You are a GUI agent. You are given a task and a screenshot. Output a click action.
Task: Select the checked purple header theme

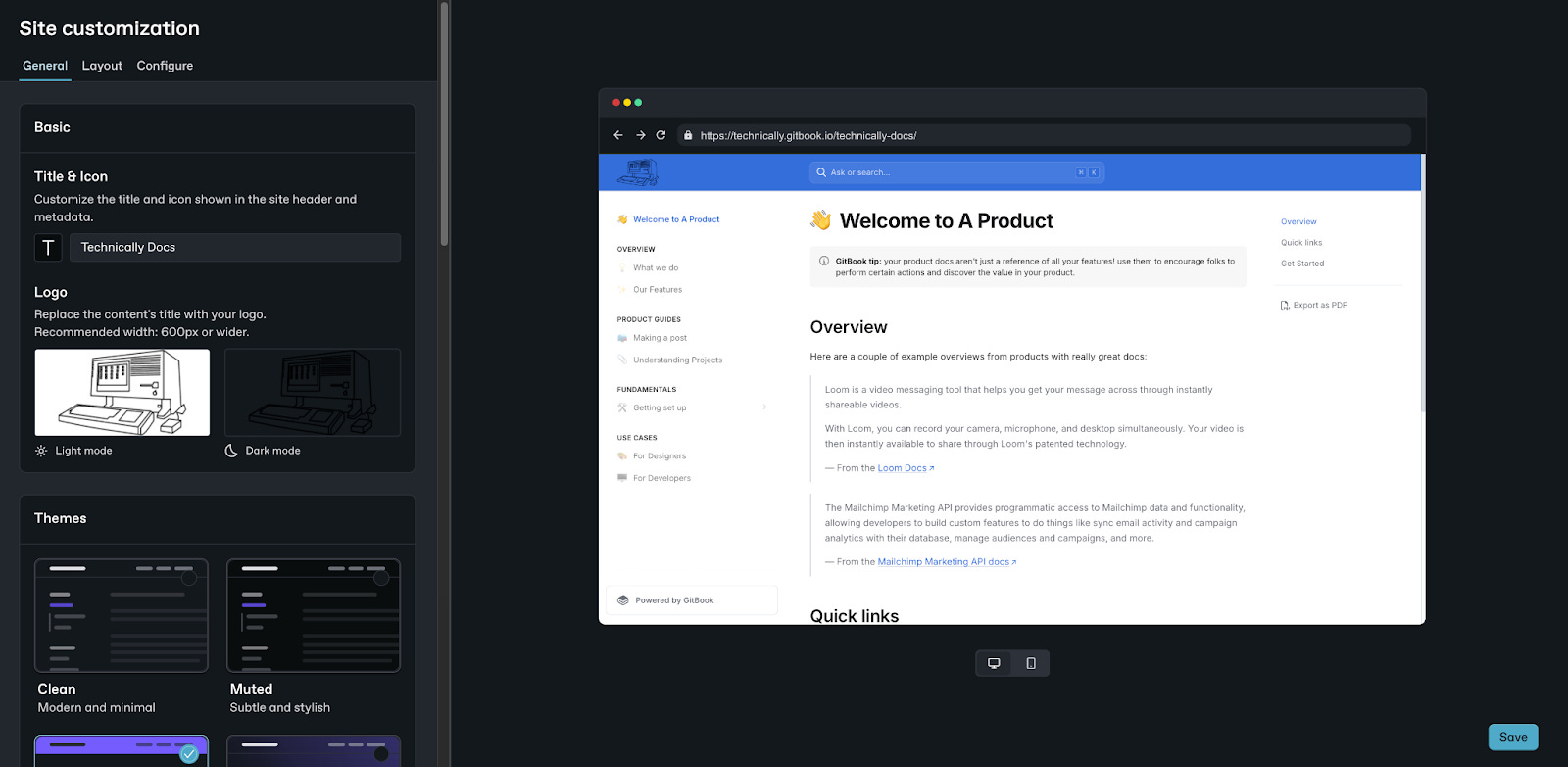(x=122, y=751)
